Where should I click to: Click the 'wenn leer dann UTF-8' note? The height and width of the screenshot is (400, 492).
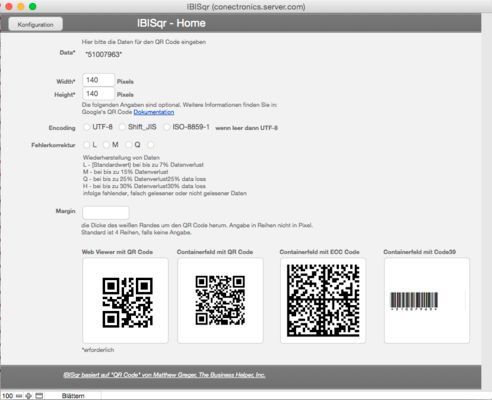[247, 128]
